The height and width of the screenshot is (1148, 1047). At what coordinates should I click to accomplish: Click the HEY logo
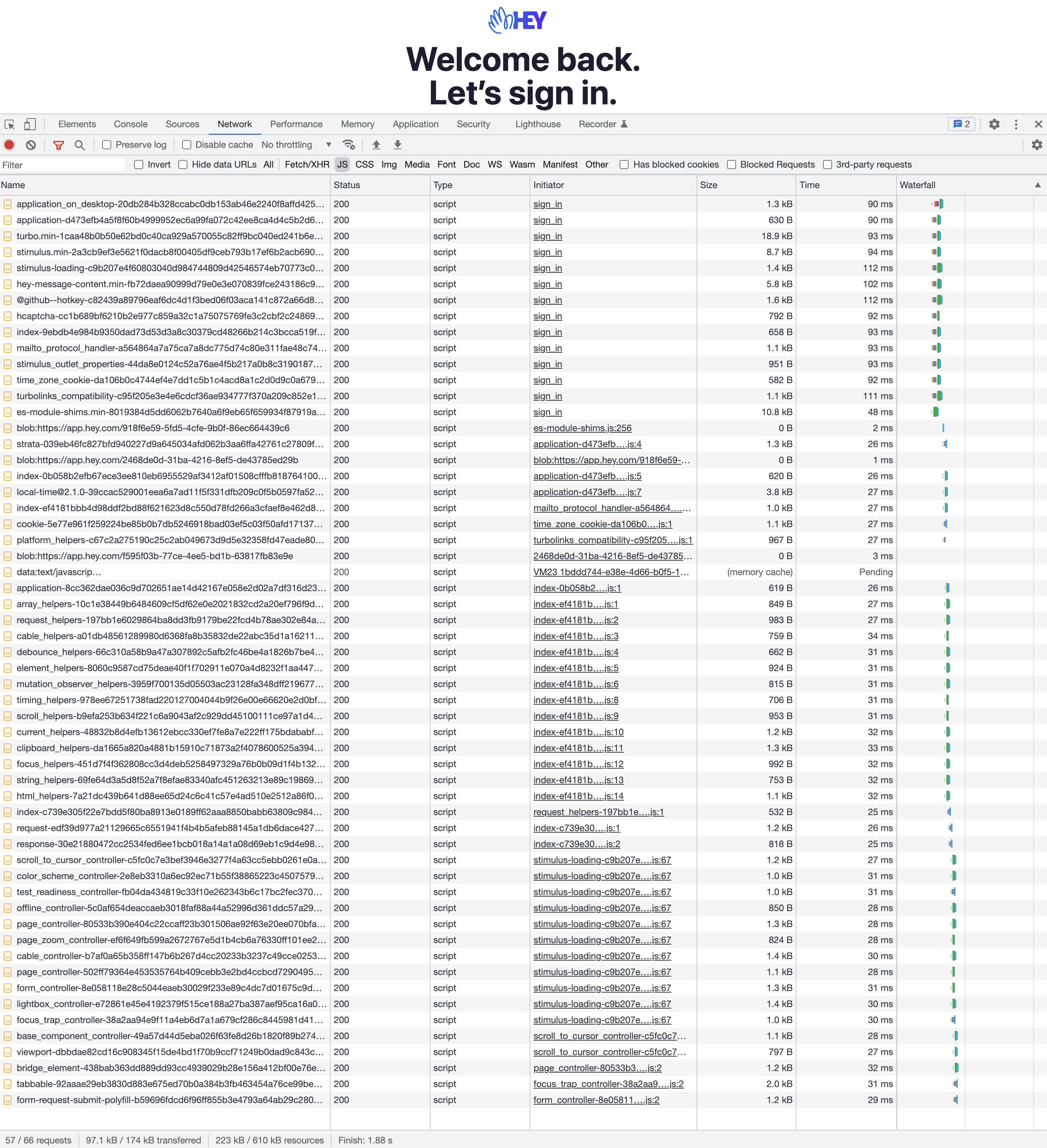click(518, 21)
